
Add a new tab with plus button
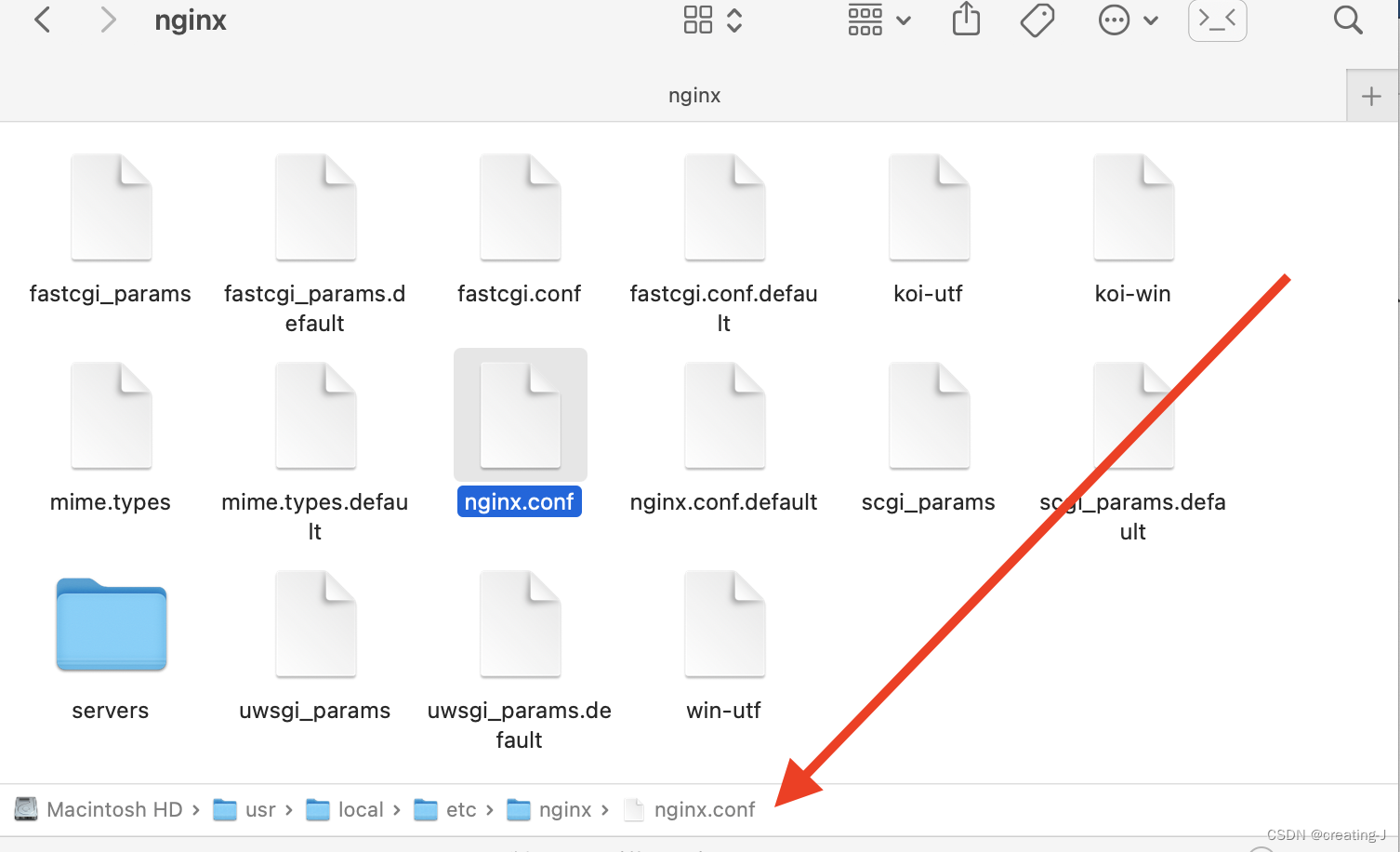coord(1371,96)
